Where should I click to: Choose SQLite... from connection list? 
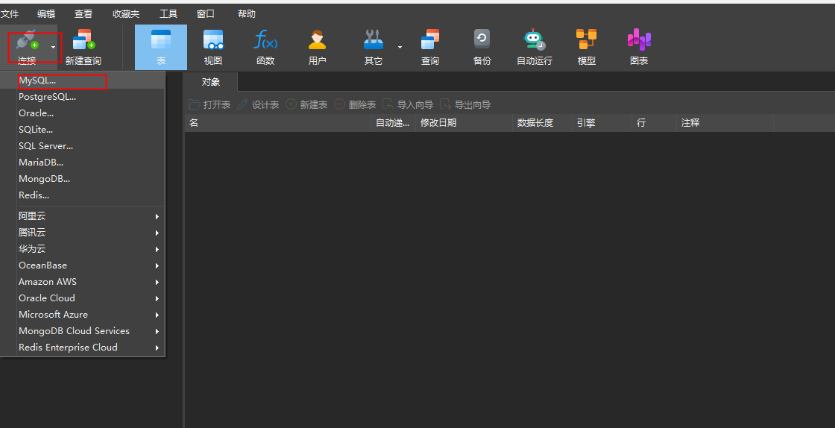pyautogui.click(x=83, y=130)
